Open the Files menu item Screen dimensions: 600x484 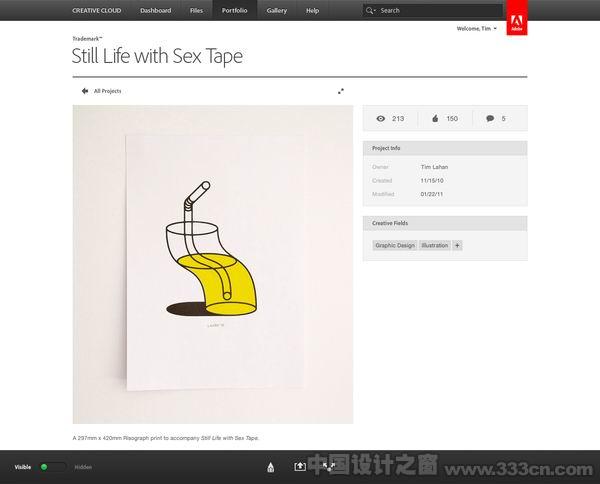(196, 11)
